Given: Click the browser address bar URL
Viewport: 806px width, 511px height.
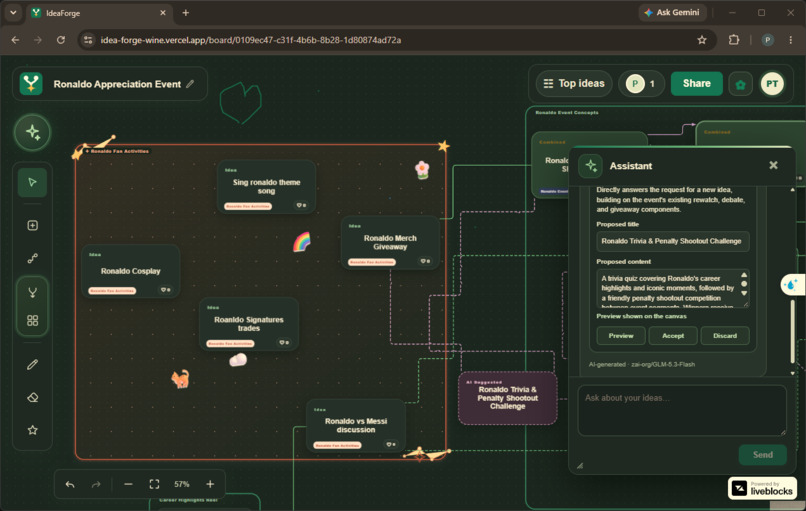Looking at the screenshot, I should (x=251, y=40).
